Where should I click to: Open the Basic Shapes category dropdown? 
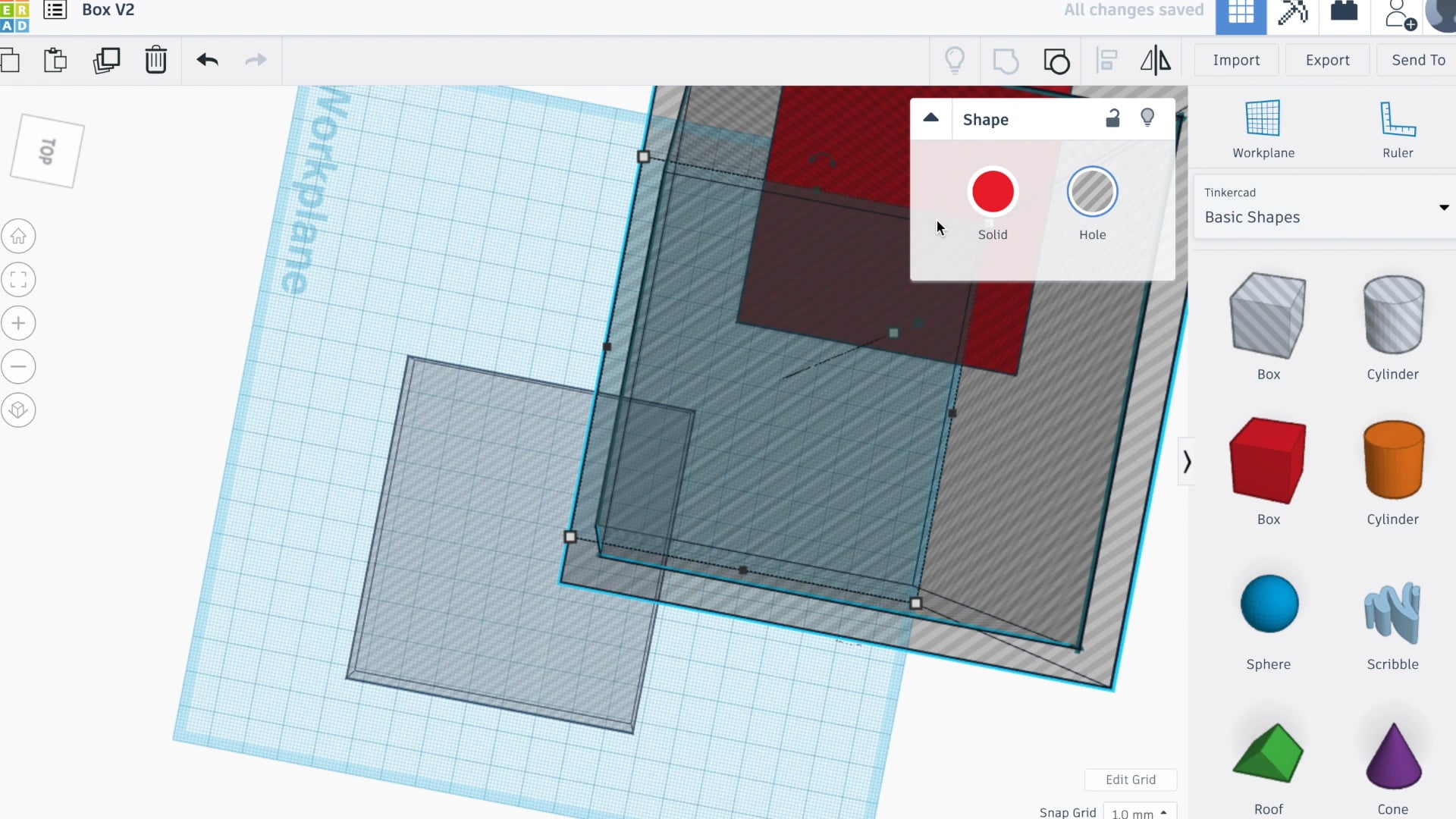[1443, 208]
